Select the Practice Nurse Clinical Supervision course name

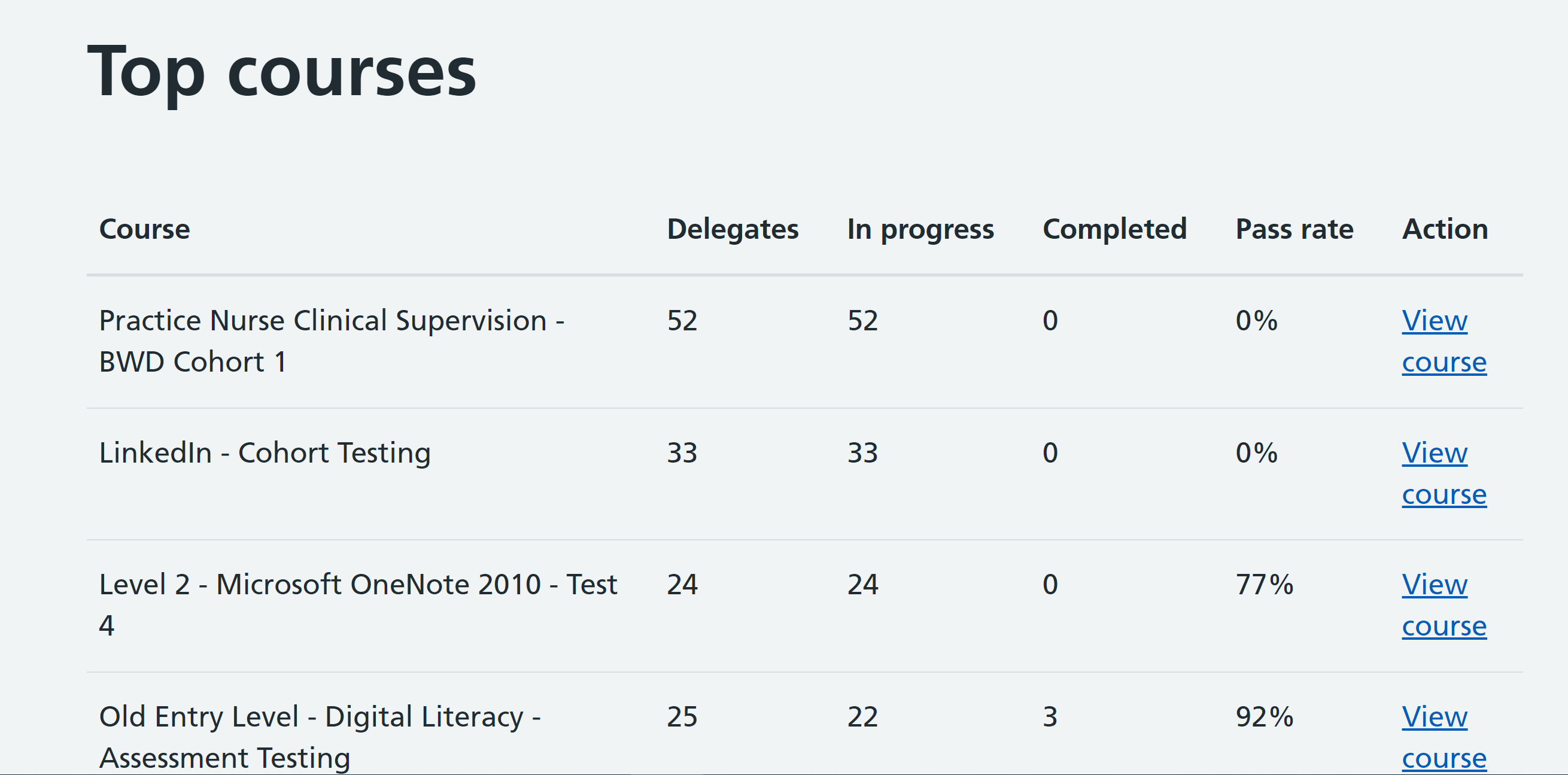pos(332,341)
